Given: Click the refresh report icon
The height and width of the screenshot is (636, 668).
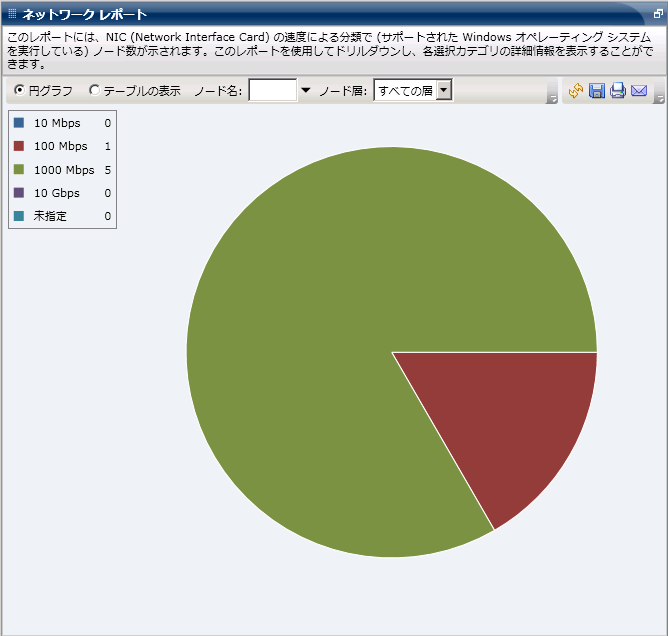Looking at the screenshot, I should [x=576, y=91].
